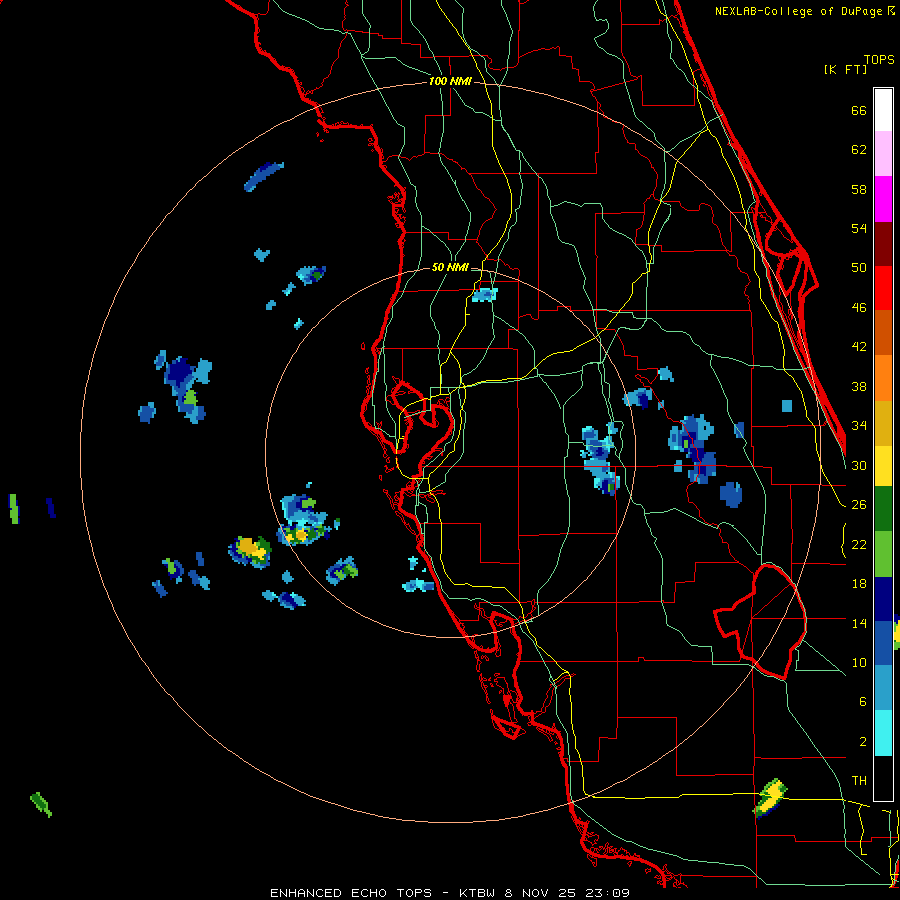900x900 pixels.
Task: Click the 'NEXLAB-College of DuPage' credit text
Action: coord(798,11)
